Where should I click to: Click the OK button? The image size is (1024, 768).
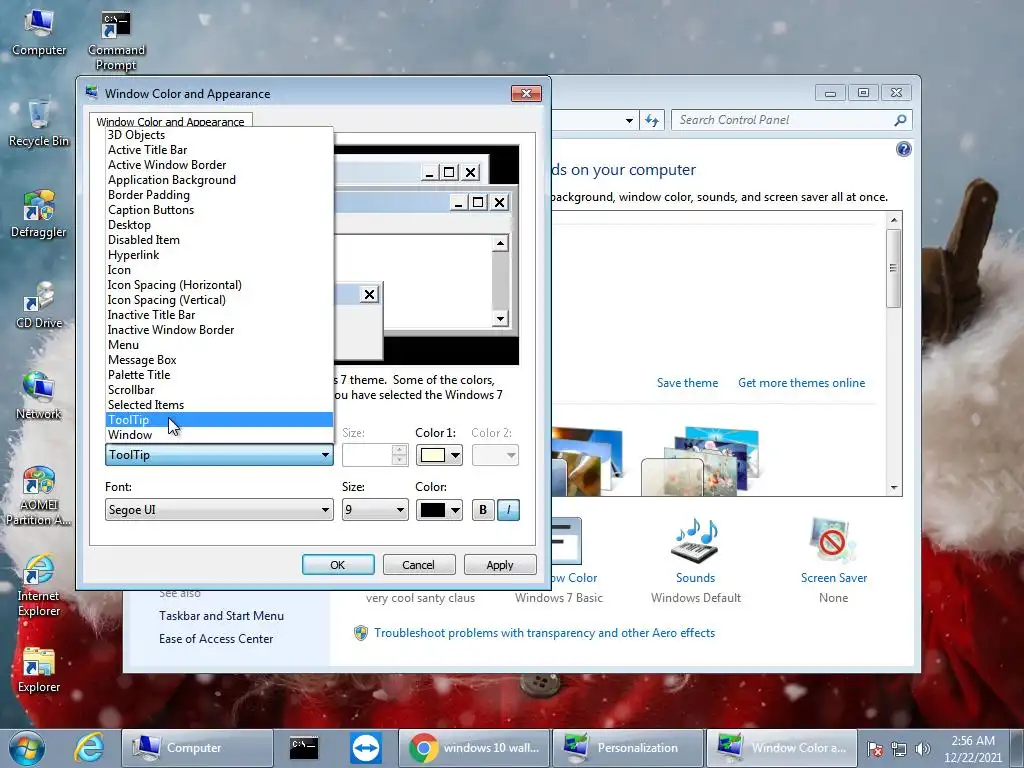338,565
